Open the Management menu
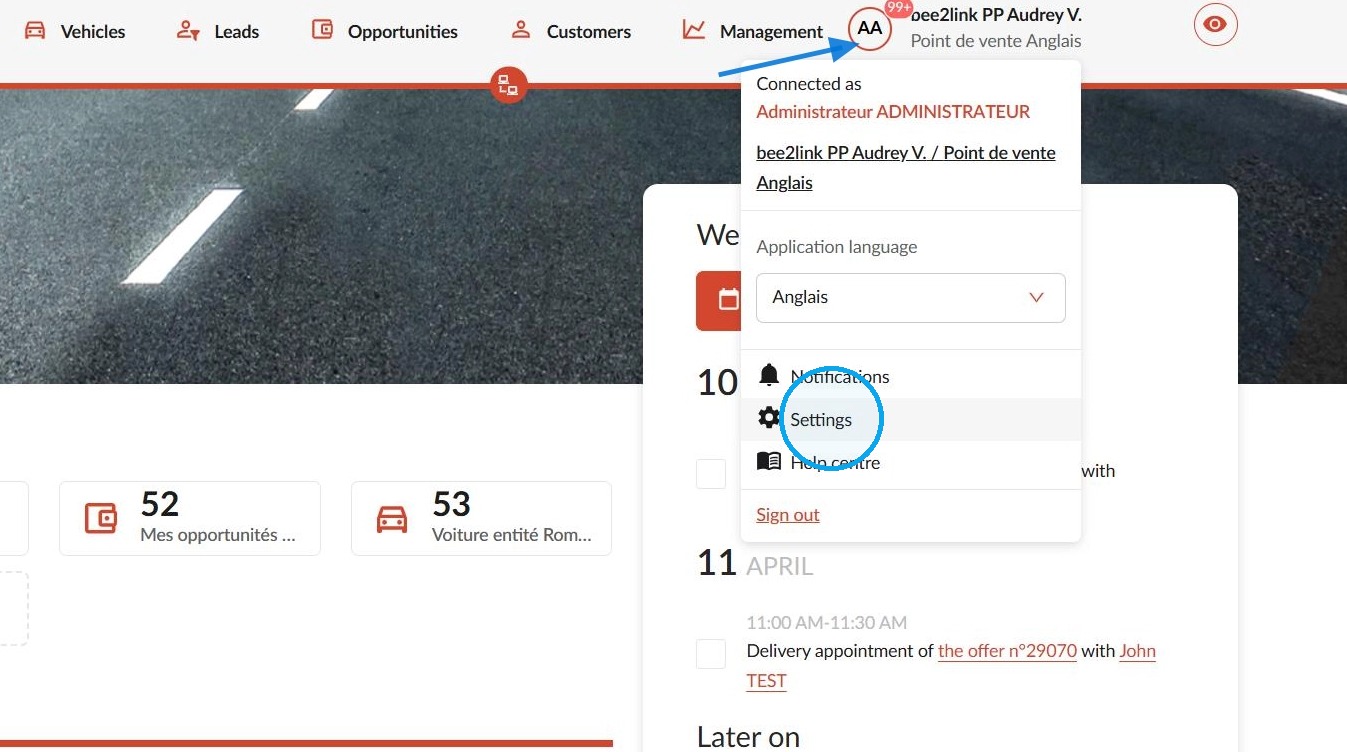Image resolution: width=1347 pixels, height=752 pixels. 753,31
